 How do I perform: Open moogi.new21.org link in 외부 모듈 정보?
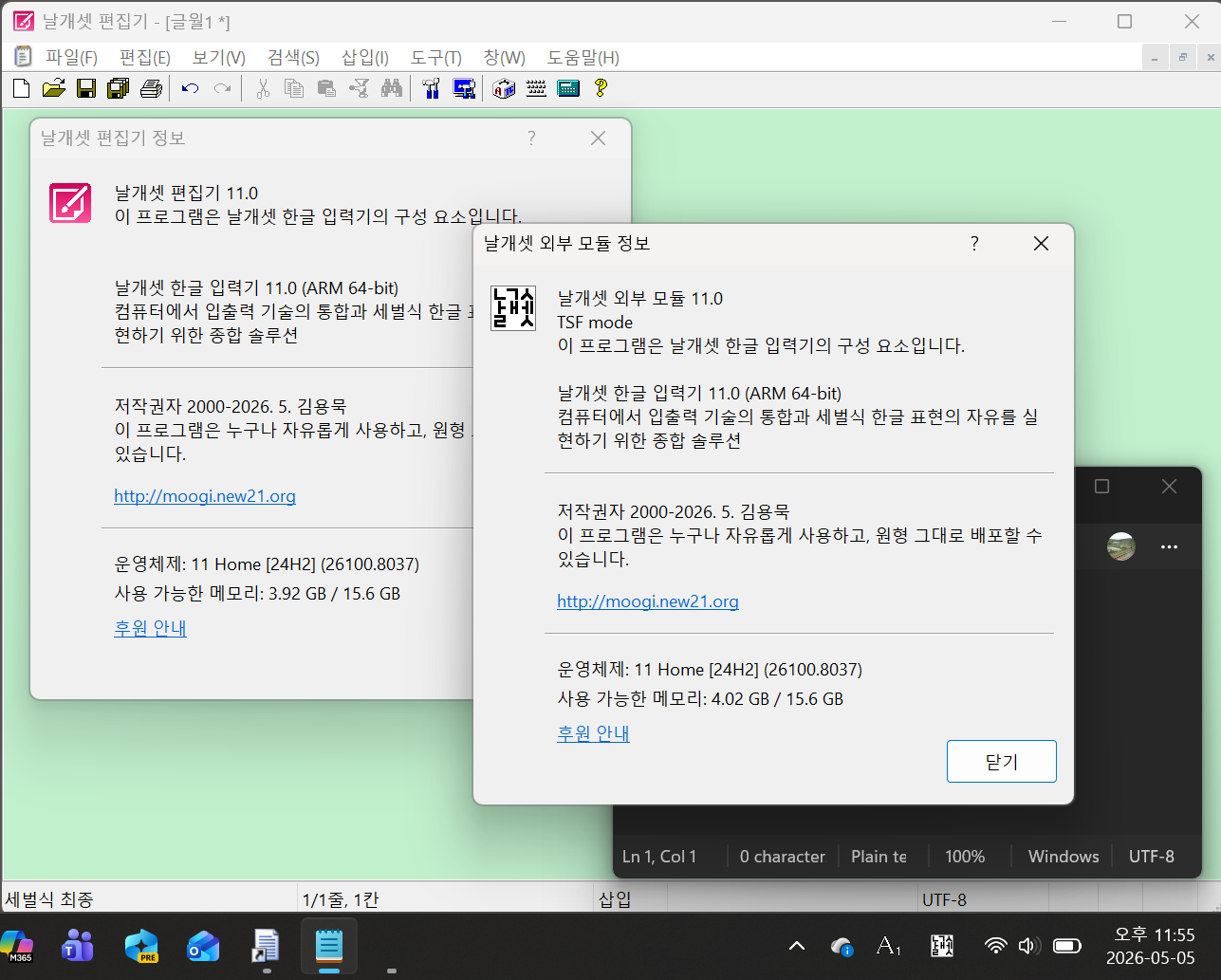[x=648, y=601]
